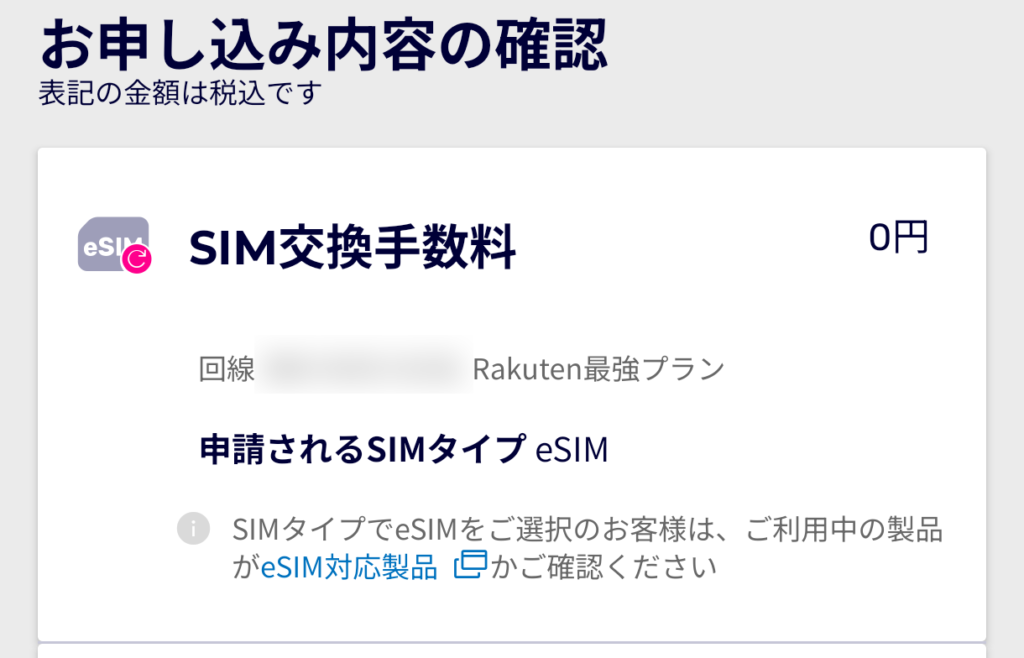The height and width of the screenshot is (658, 1024).
Task: Click the 回線 label
Action: coord(227,369)
